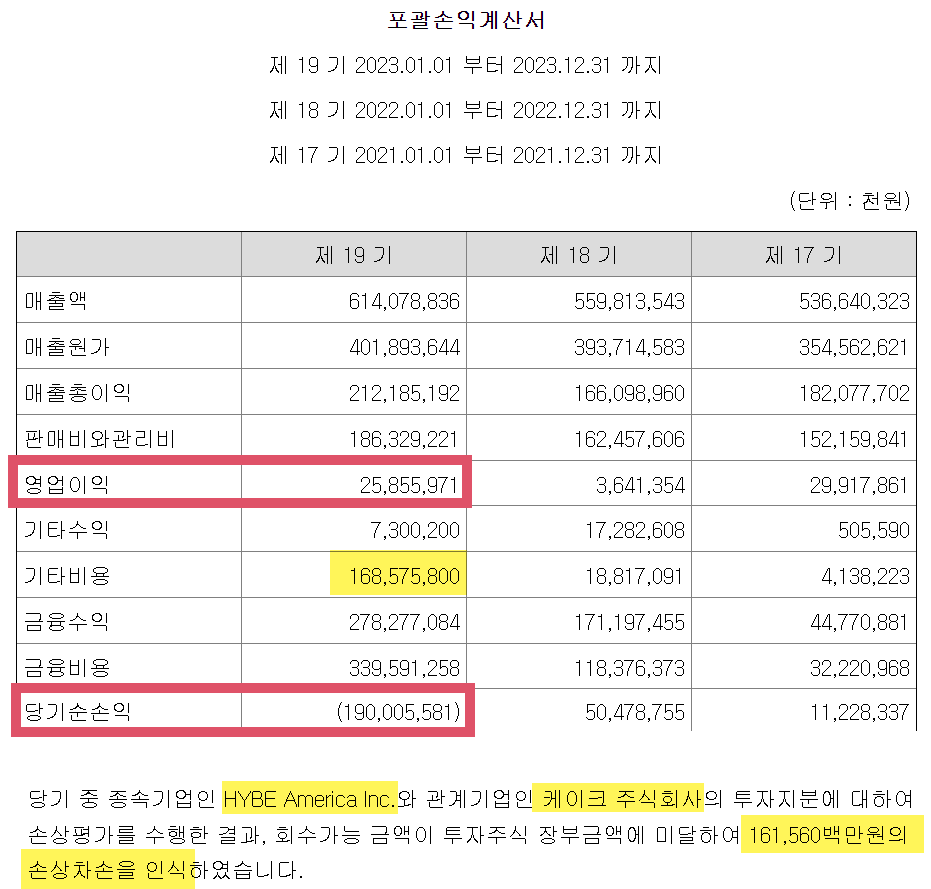Click the value 118,376,373
931x889 pixels.
pos(629,668)
